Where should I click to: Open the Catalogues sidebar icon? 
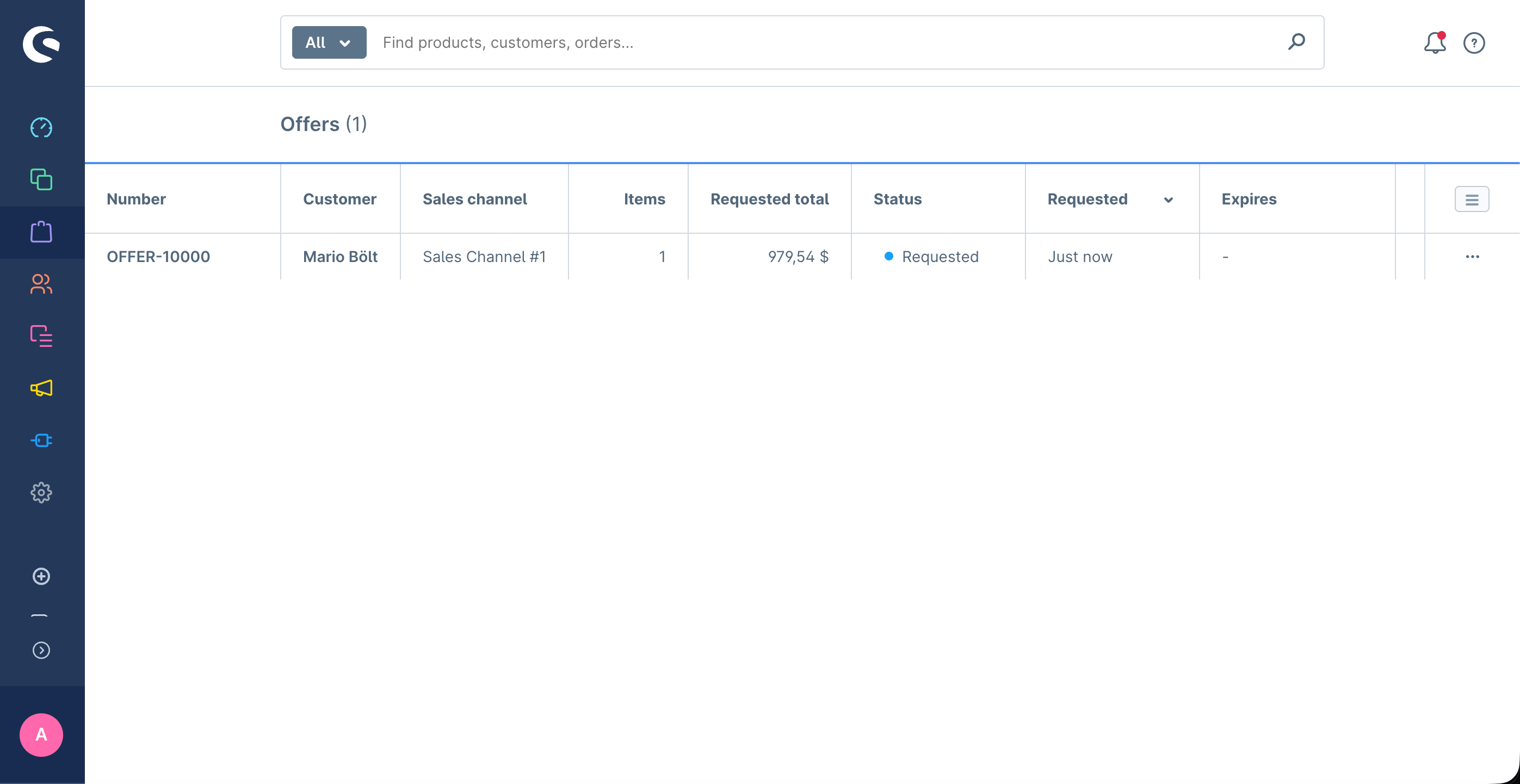pos(41,179)
